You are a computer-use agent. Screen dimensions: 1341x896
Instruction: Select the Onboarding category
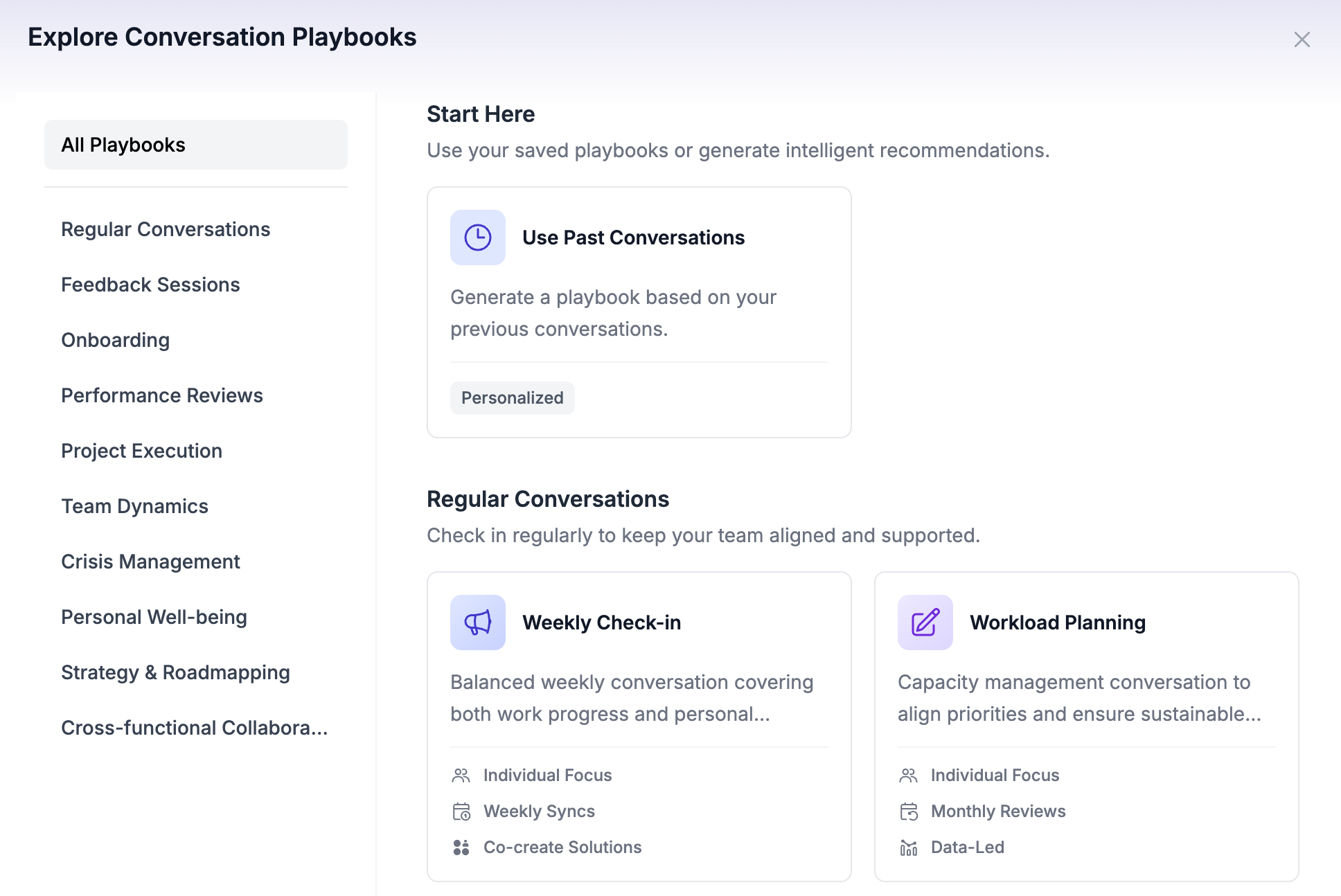click(115, 340)
